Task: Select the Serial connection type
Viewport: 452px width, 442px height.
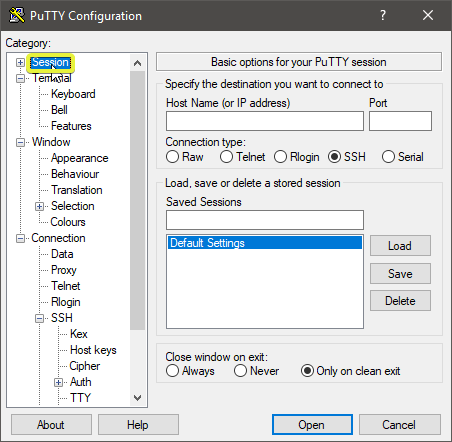Action: [x=388, y=157]
